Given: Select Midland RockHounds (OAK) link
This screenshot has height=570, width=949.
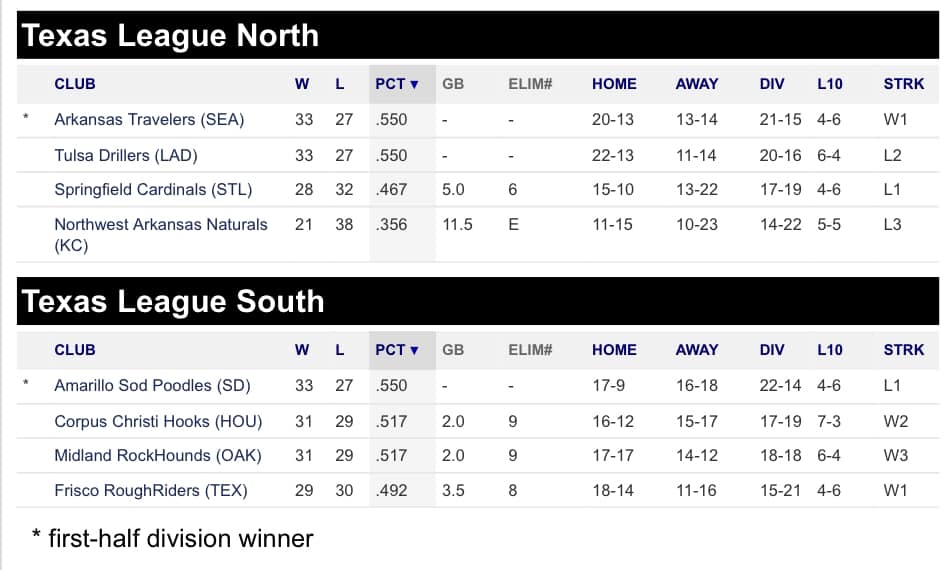Looking at the screenshot, I should (x=158, y=456).
